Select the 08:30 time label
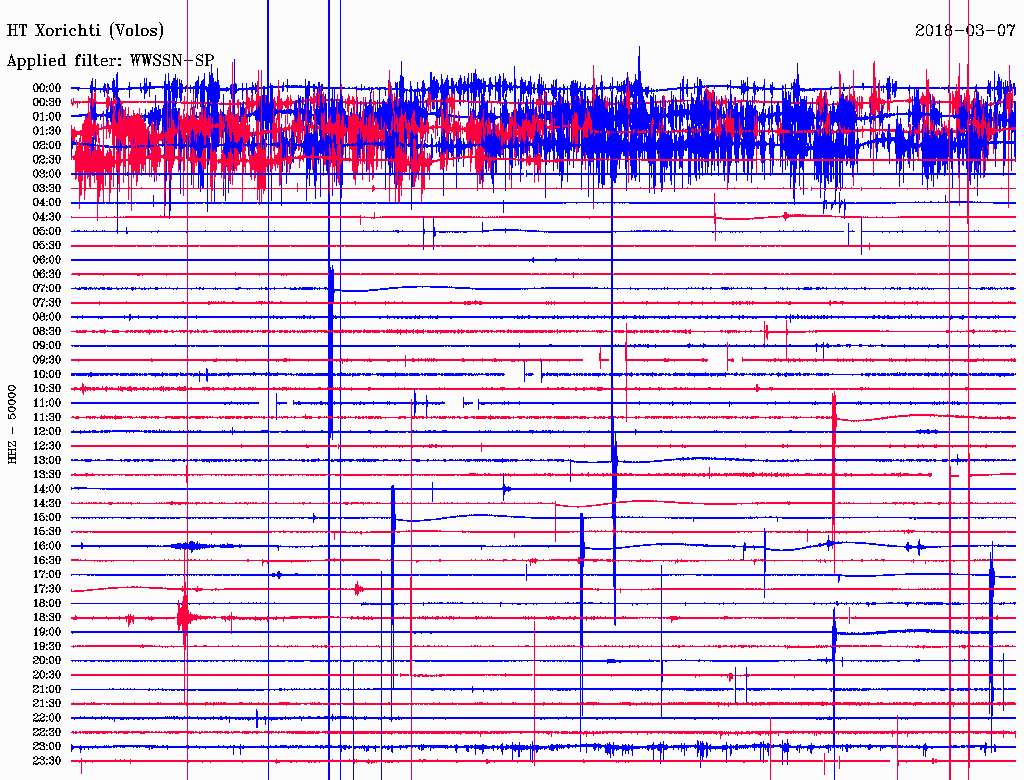 pos(47,331)
